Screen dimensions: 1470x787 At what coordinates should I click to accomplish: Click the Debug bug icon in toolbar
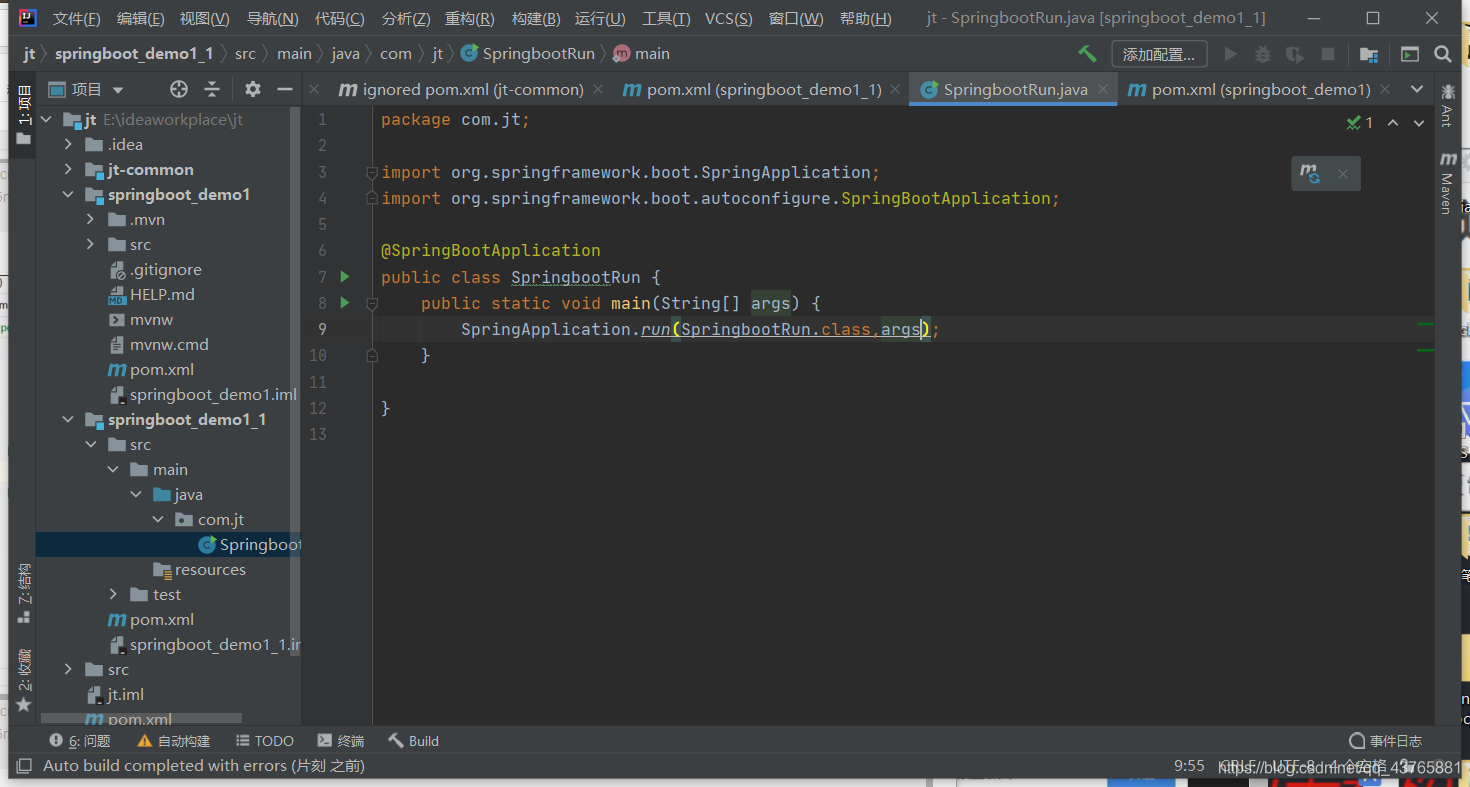click(1263, 54)
